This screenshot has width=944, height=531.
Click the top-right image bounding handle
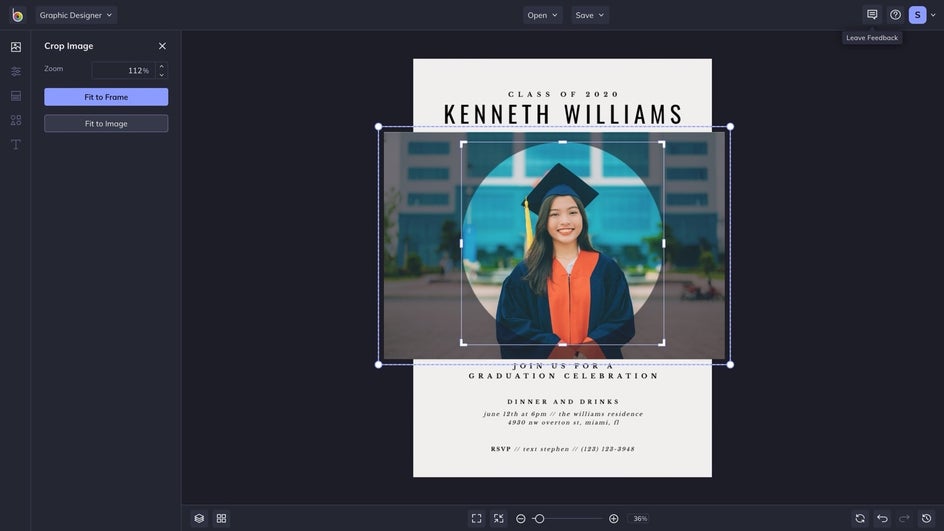click(x=730, y=126)
